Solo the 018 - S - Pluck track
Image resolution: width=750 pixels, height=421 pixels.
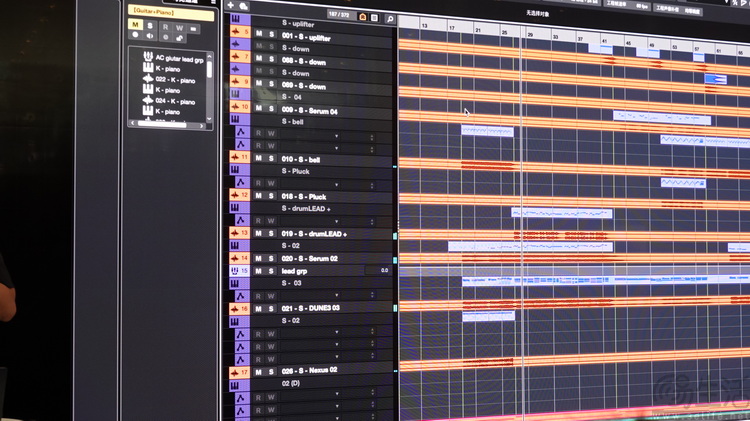click(x=271, y=196)
